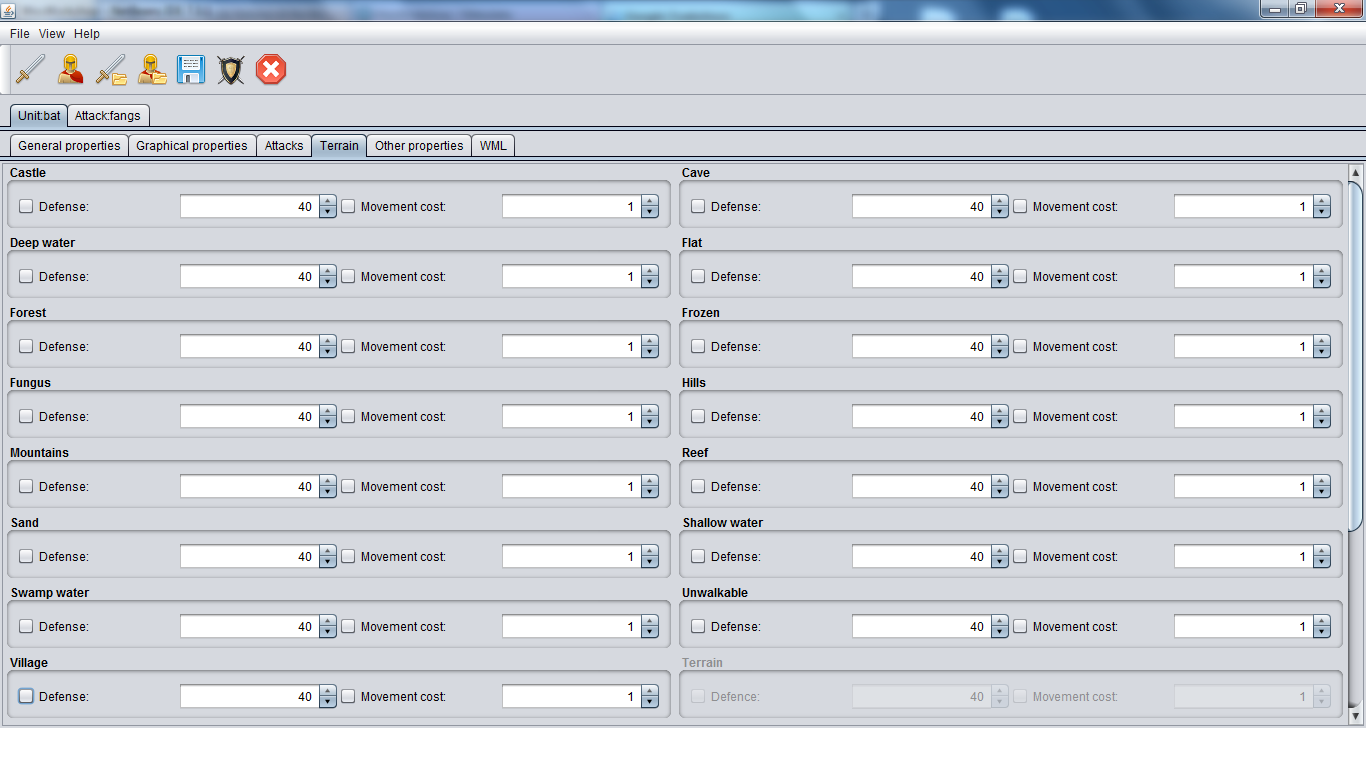The height and width of the screenshot is (768, 1366).
Task: Click the blue floppy disk save icon
Action: (x=191, y=70)
